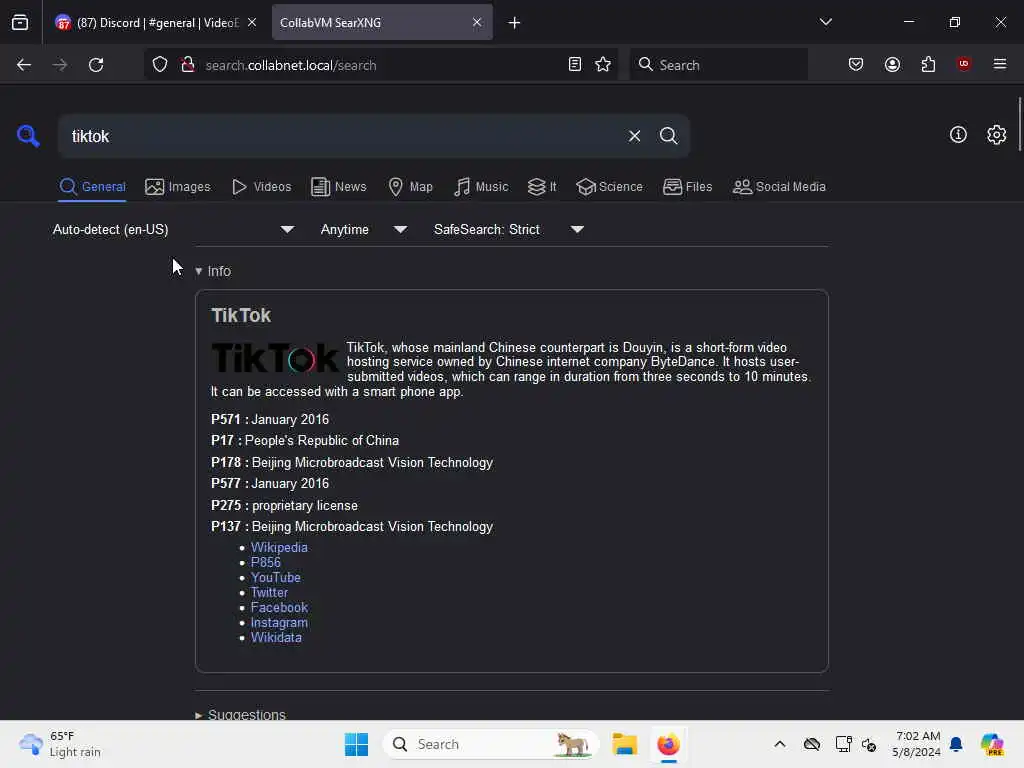Switch to Files search tab

coord(687,187)
